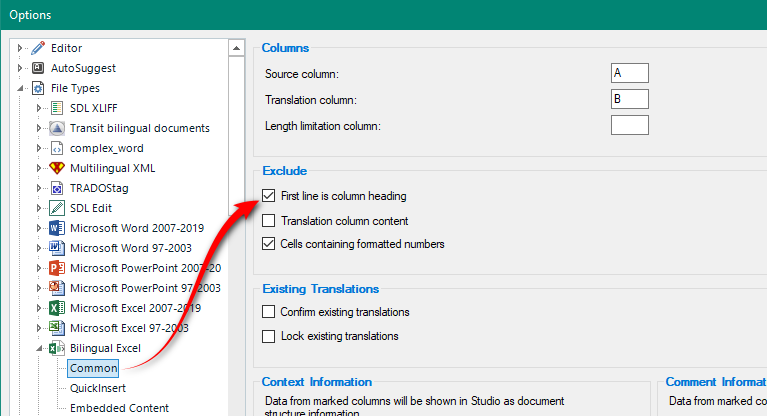Click the Editor pencil icon
Viewport: 767px width, 416px height.
tap(38, 48)
